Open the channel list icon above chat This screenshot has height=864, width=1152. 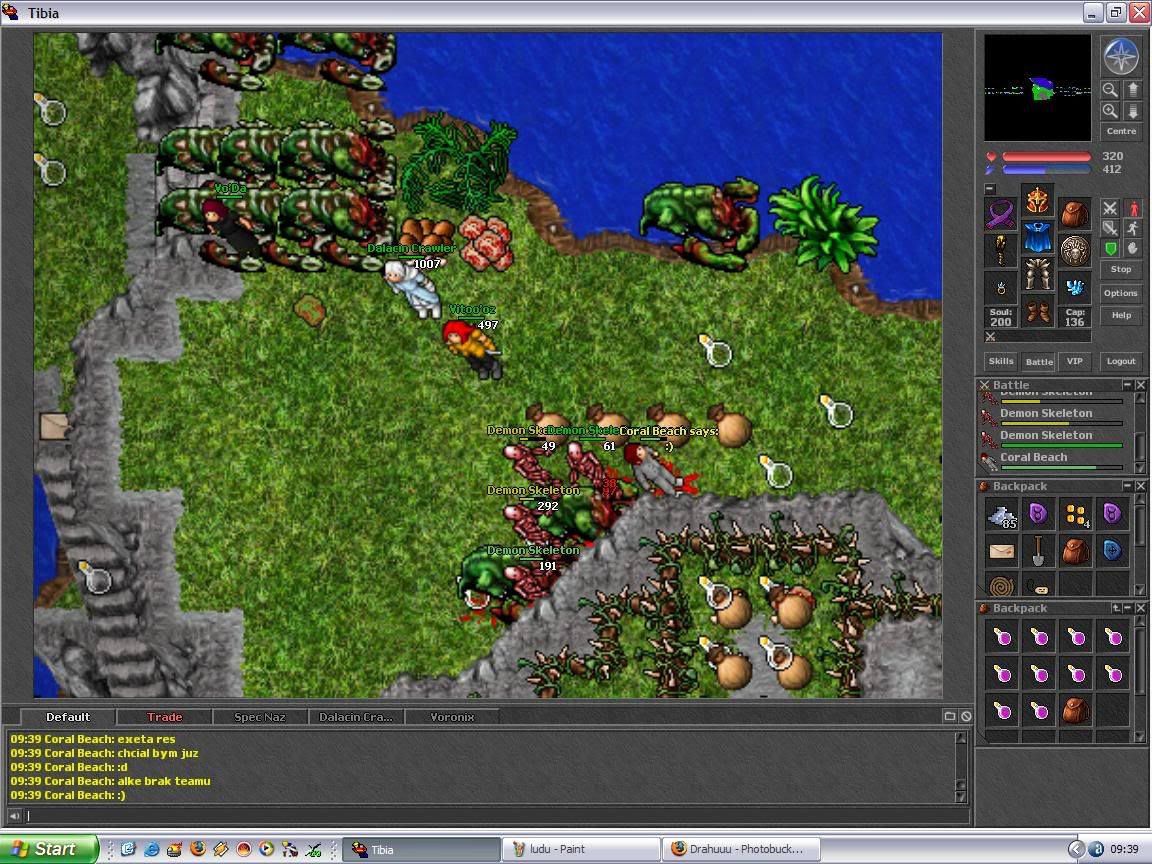(949, 716)
